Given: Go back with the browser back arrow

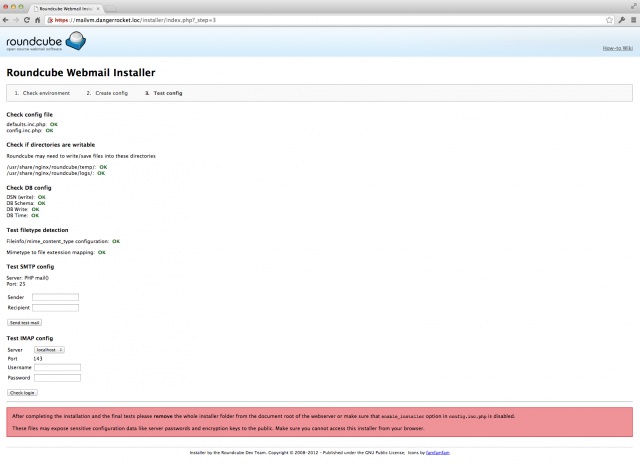Looking at the screenshot, I should point(5,20).
